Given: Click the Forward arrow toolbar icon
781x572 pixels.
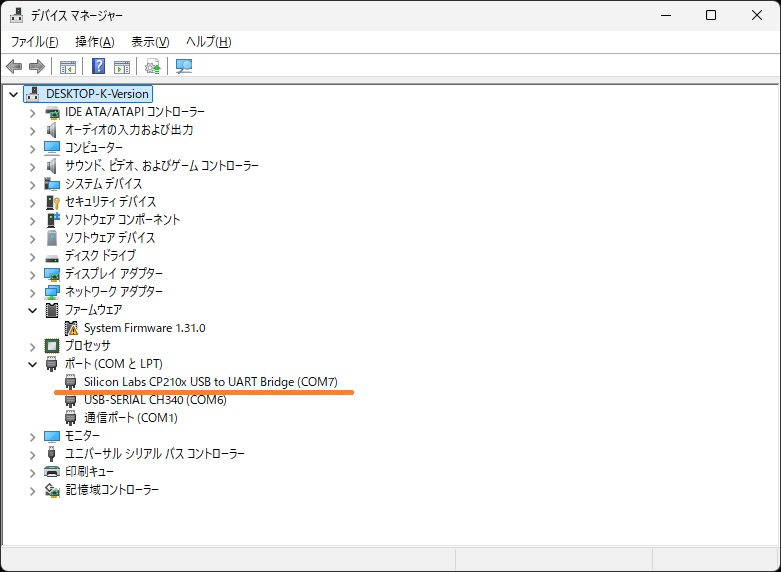Looking at the screenshot, I should click(x=37, y=67).
